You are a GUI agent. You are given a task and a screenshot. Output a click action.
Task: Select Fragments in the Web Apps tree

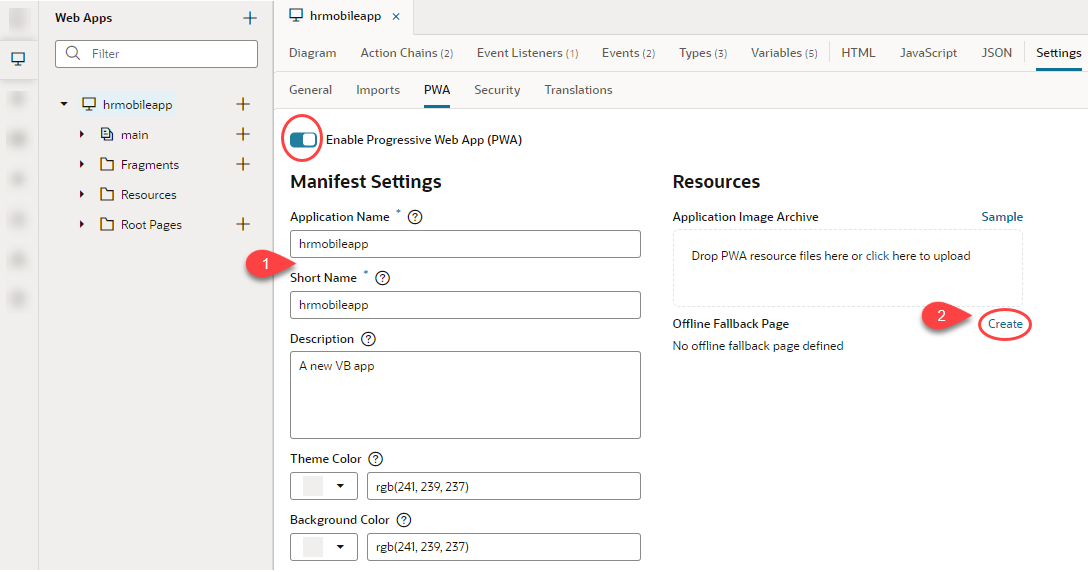150,165
